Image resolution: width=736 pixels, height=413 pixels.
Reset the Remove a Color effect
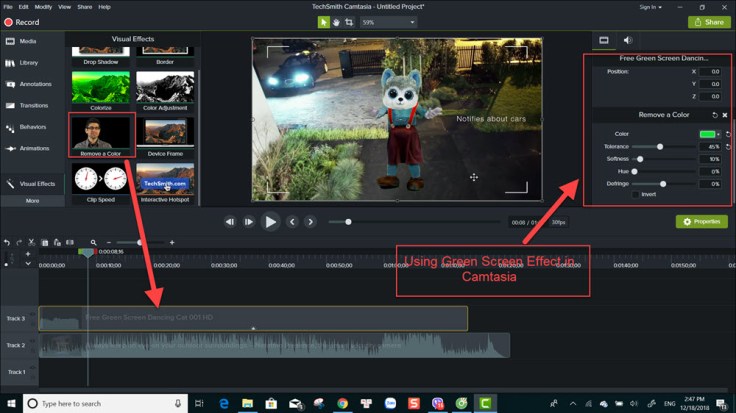point(715,115)
